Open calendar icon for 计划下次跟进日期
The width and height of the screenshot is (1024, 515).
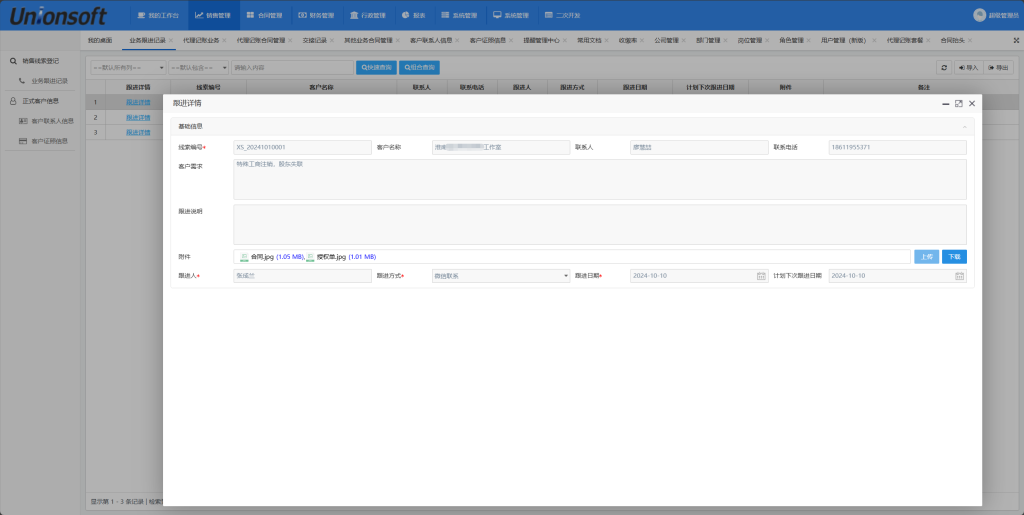959,276
